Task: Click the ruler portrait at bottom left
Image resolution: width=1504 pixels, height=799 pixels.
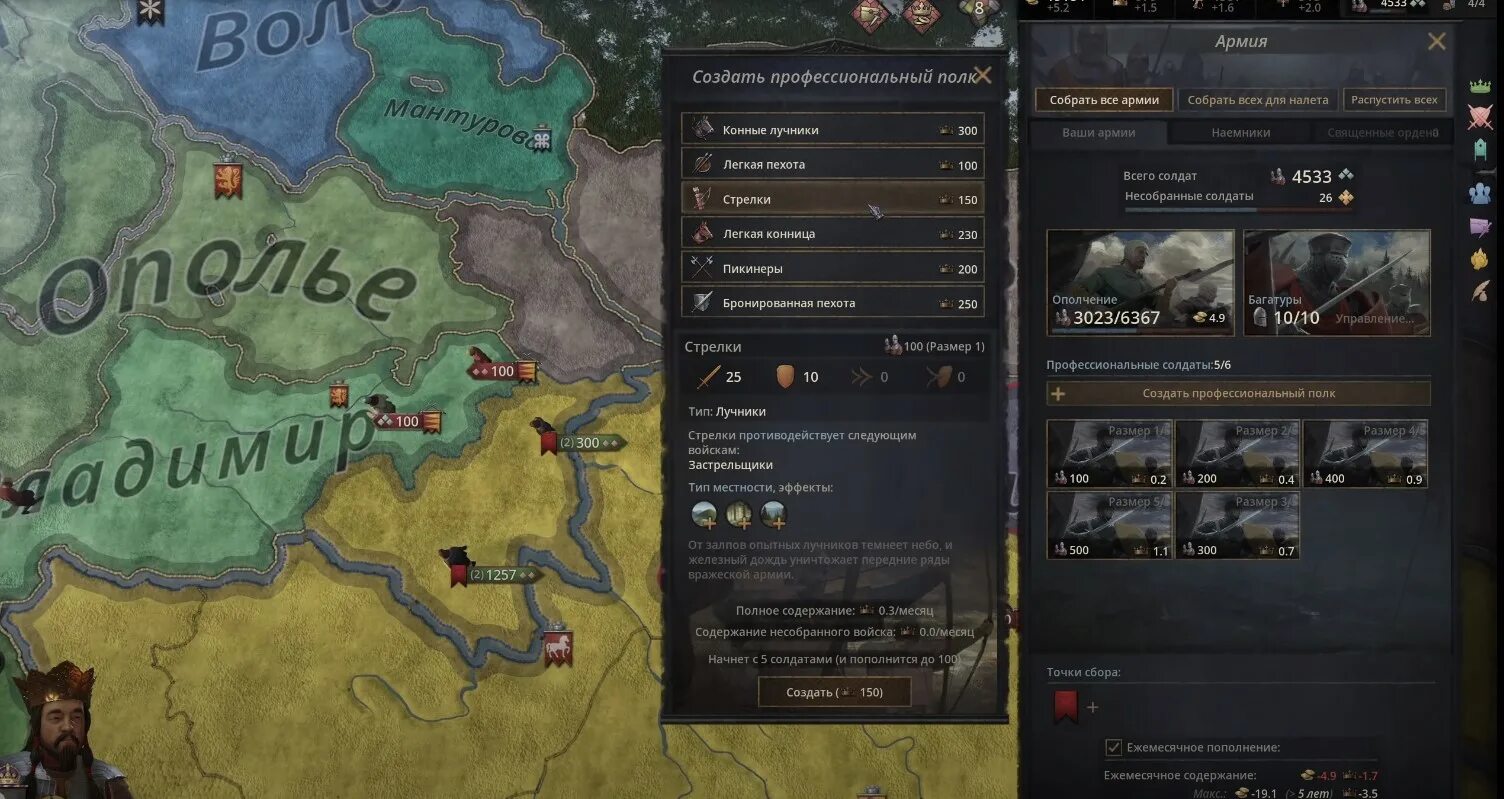Action: (x=62, y=730)
